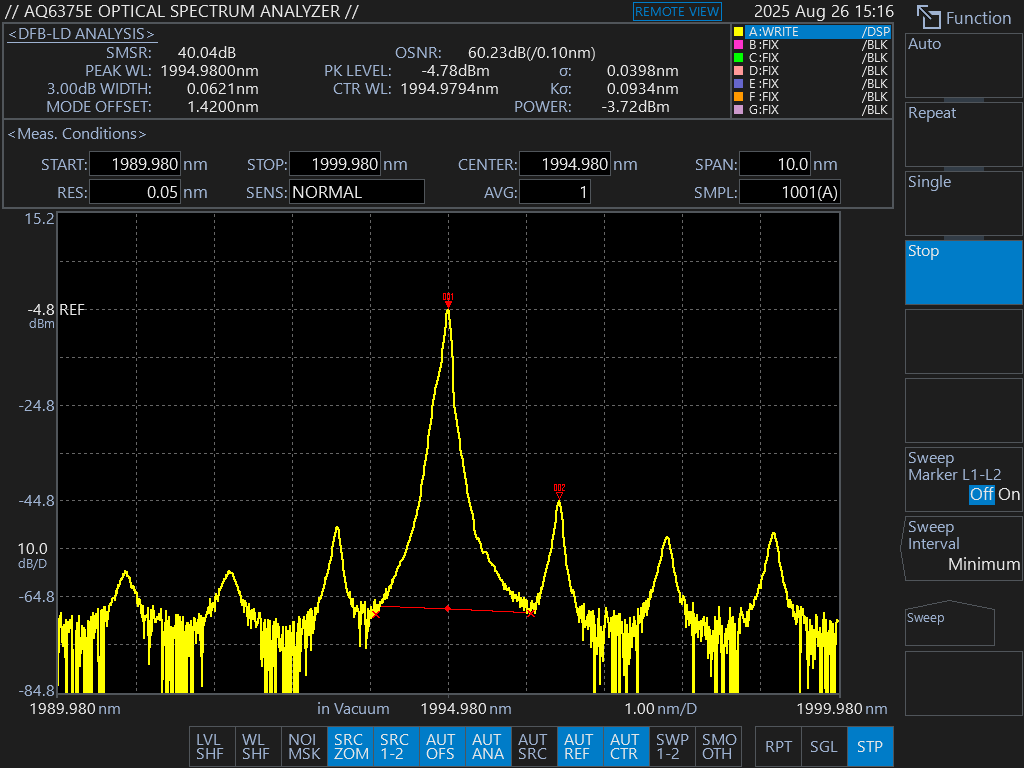Open the SENS NORMAL sensitivity field

356,192
